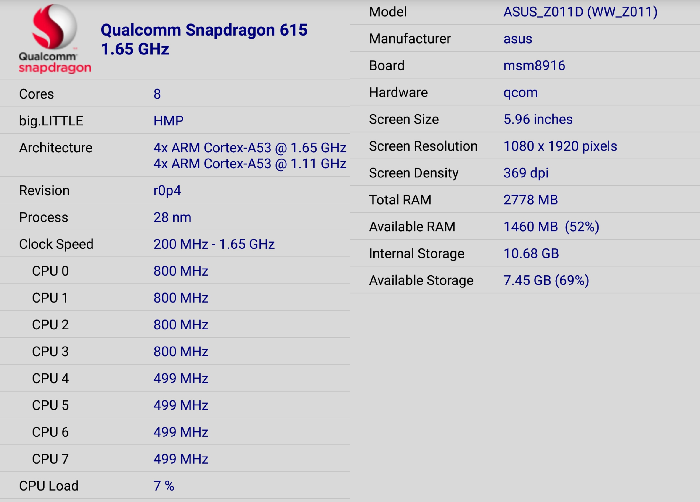Select the Total RAM label
Image resolution: width=700 pixels, height=502 pixels.
click(400, 200)
